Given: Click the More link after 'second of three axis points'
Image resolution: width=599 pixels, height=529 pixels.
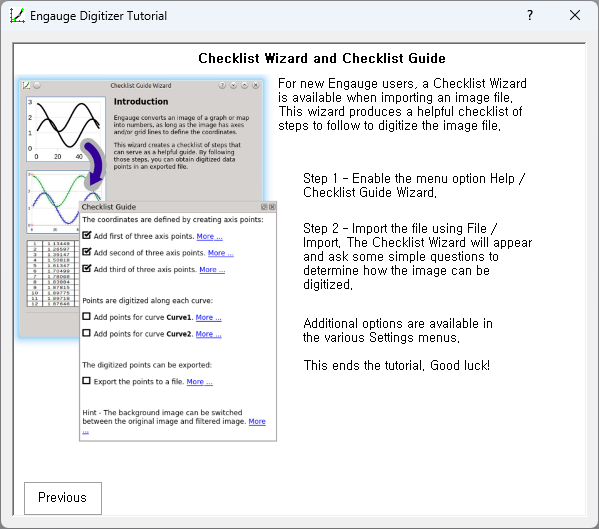Looking at the screenshot, I should pyautogui.click(x=220, y=253).
